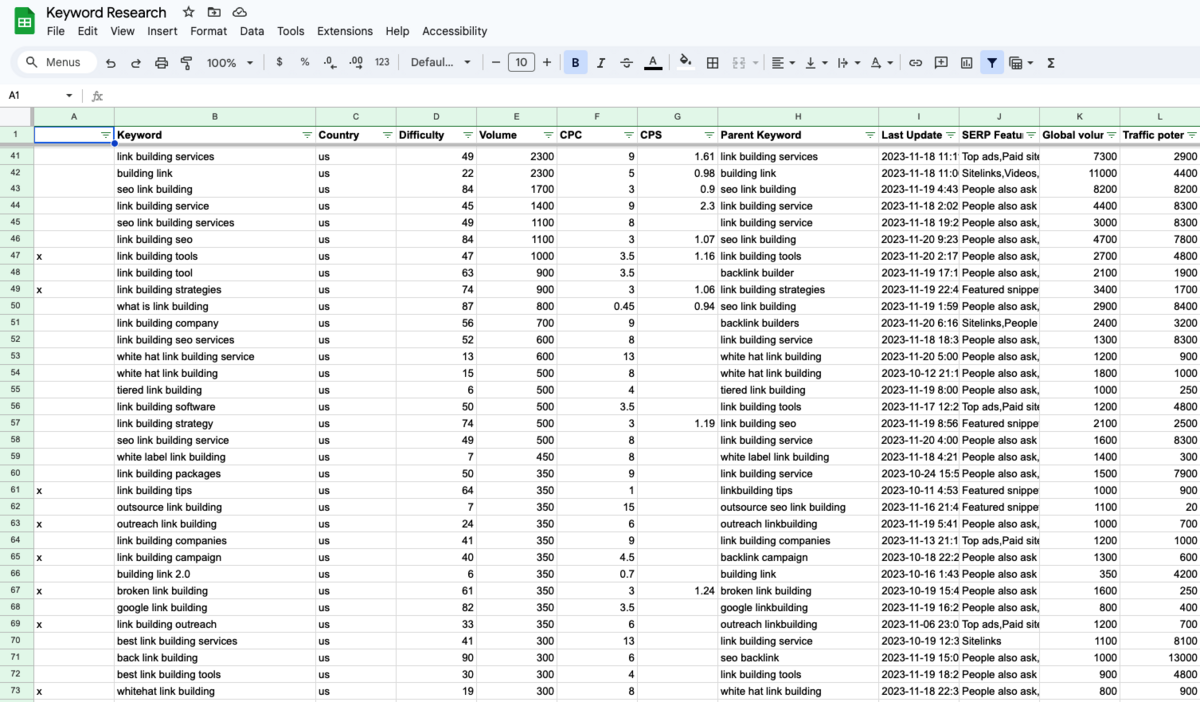Viewport: 1200px width, 702px height.
Task: Open the Data menu
Action: point(252,31)
